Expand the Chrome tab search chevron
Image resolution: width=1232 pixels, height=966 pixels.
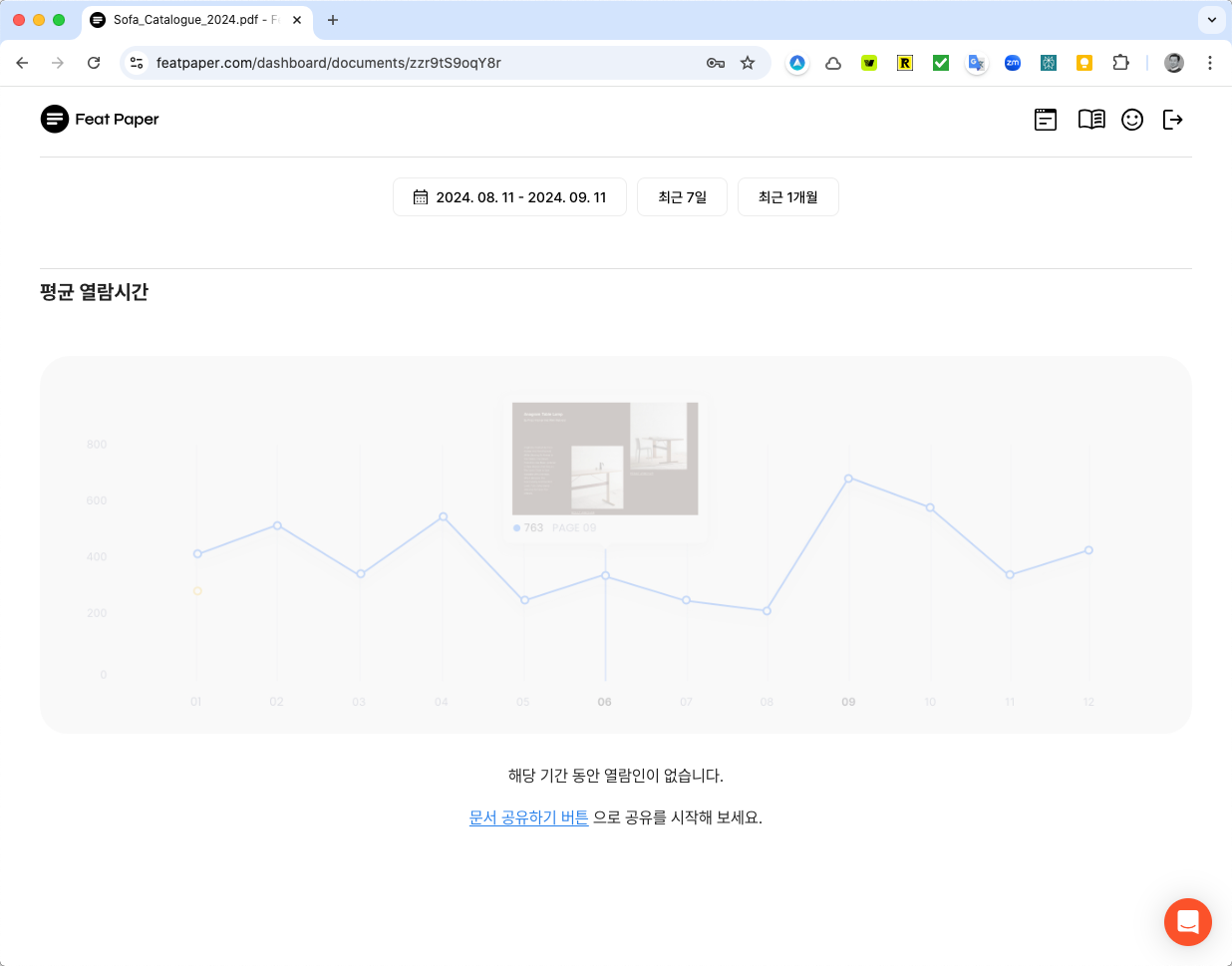tap(1212, 20)
